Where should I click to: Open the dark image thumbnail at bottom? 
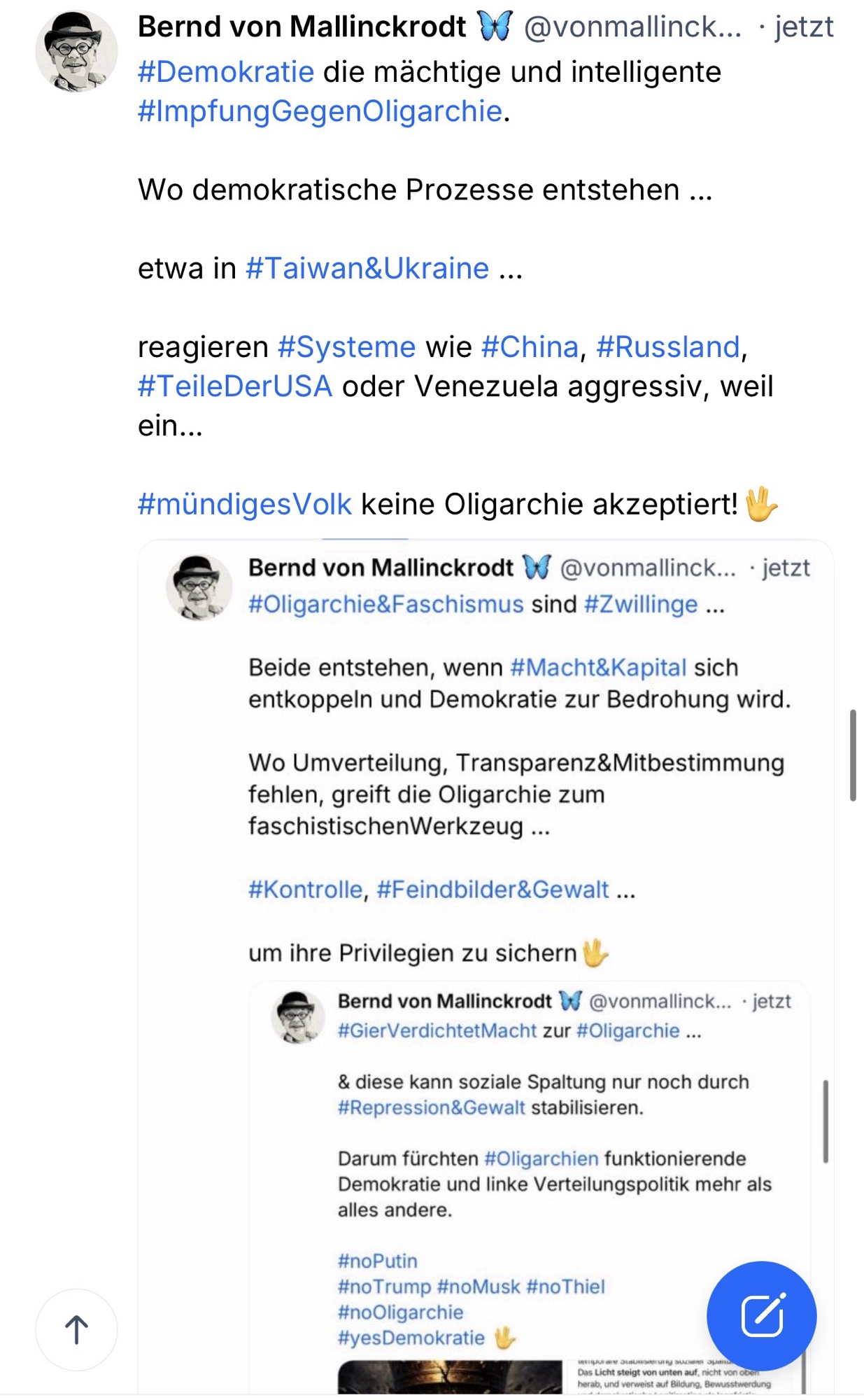coord(449,1377)
